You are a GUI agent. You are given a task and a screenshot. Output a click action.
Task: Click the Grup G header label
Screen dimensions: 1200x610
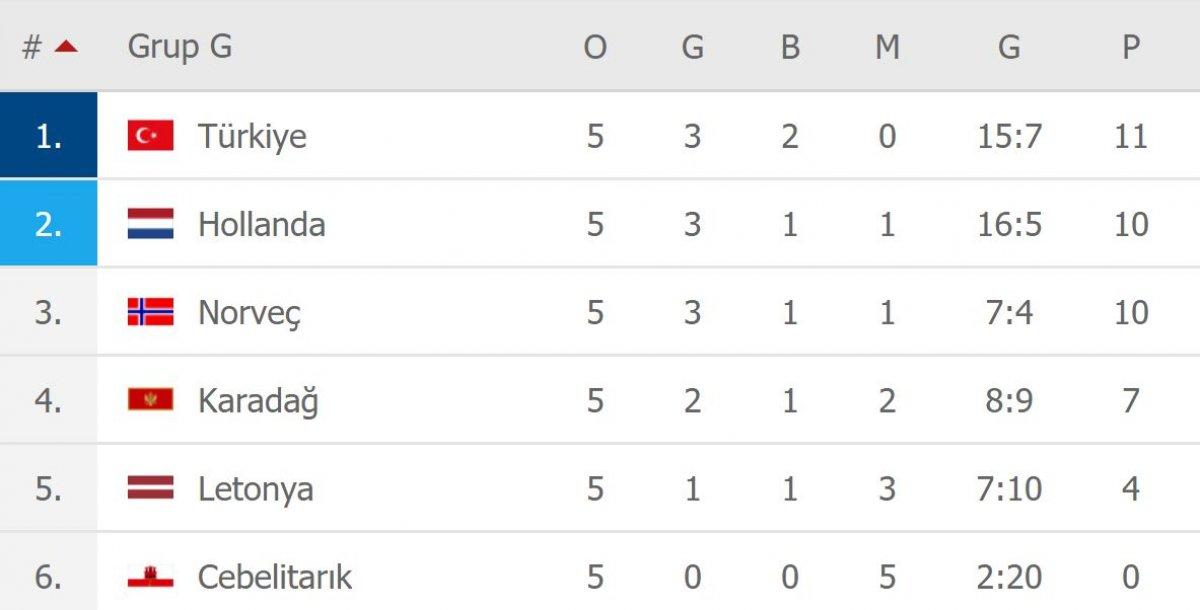pos(180,45)
